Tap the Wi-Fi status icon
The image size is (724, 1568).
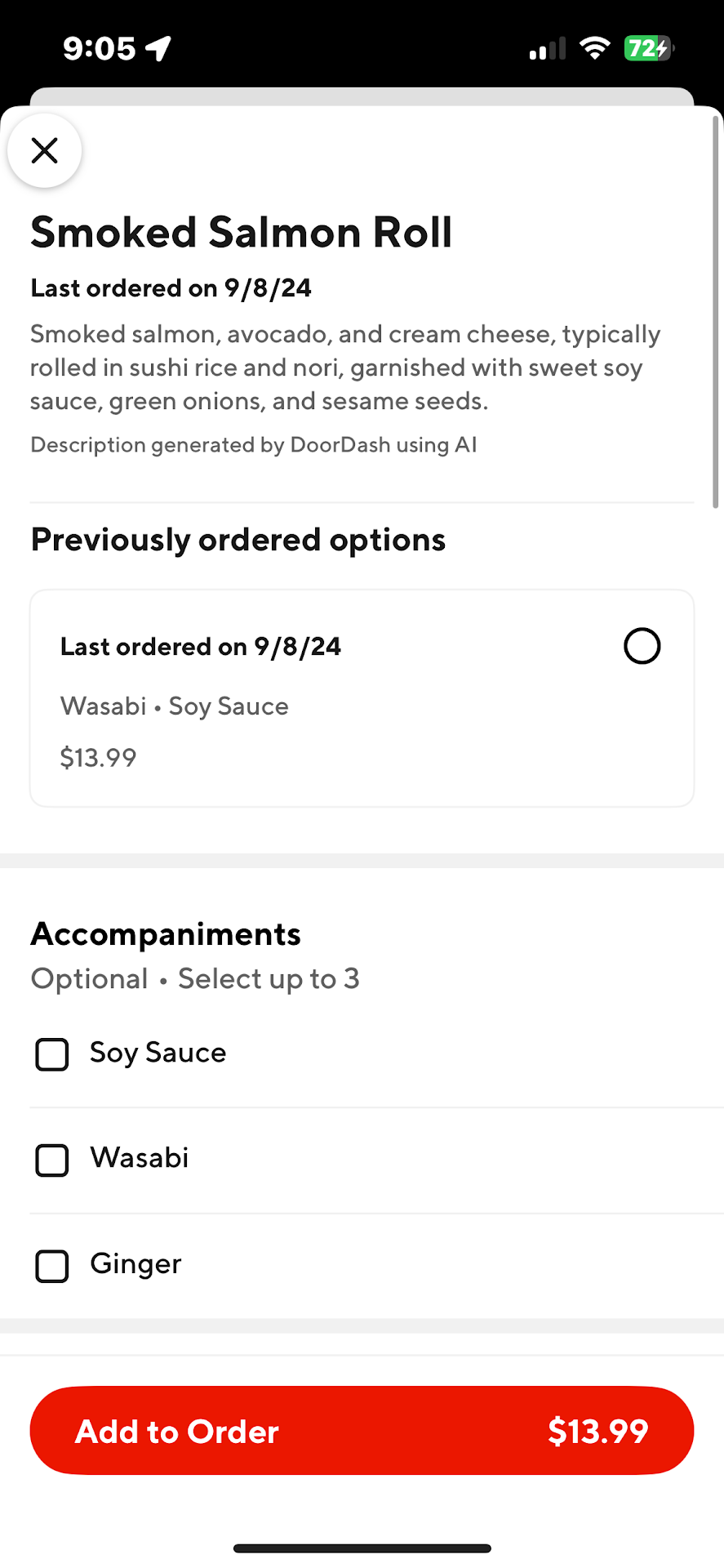pos(595,48)
